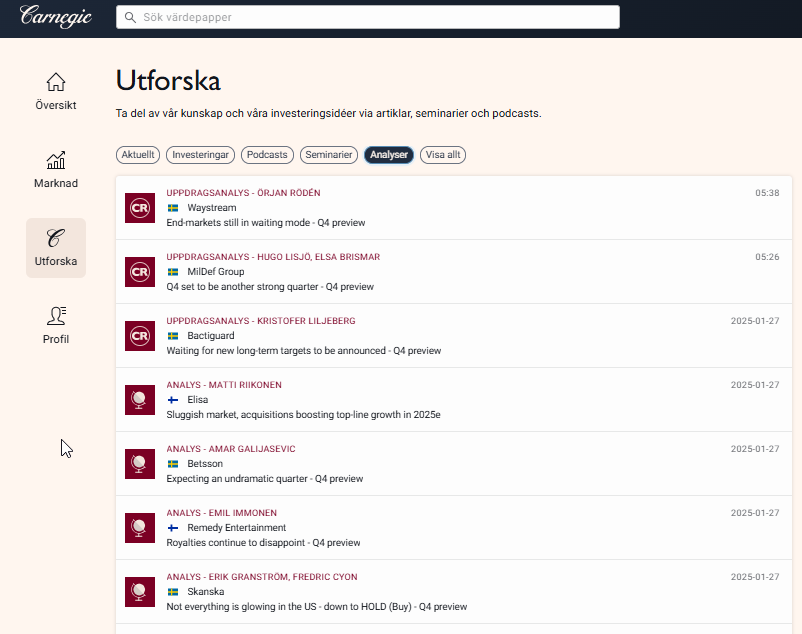Open Uppdragsanalys - Örjan Rödén heading

pyautogui.click(x=243, y=193)
